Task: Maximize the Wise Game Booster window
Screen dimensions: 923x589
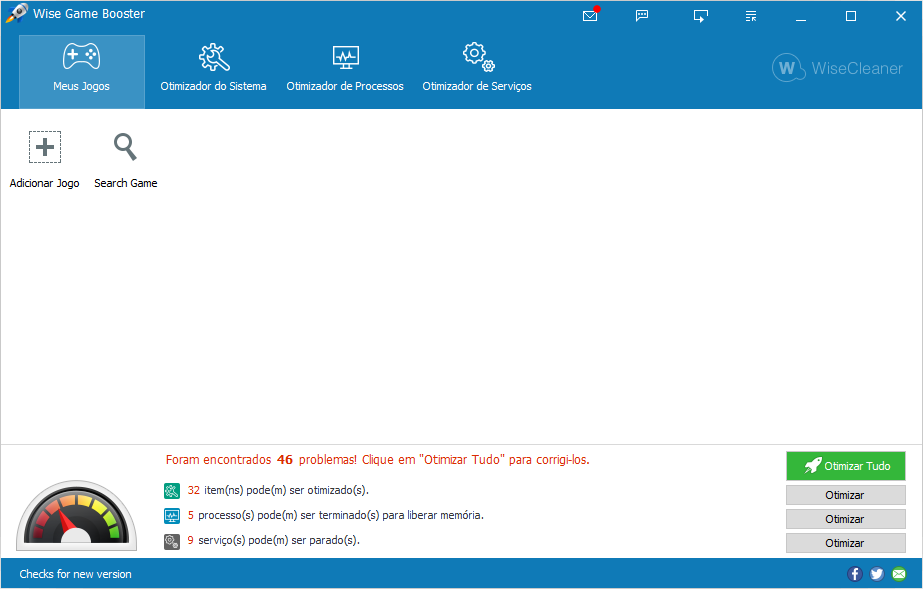Action: 851,16
